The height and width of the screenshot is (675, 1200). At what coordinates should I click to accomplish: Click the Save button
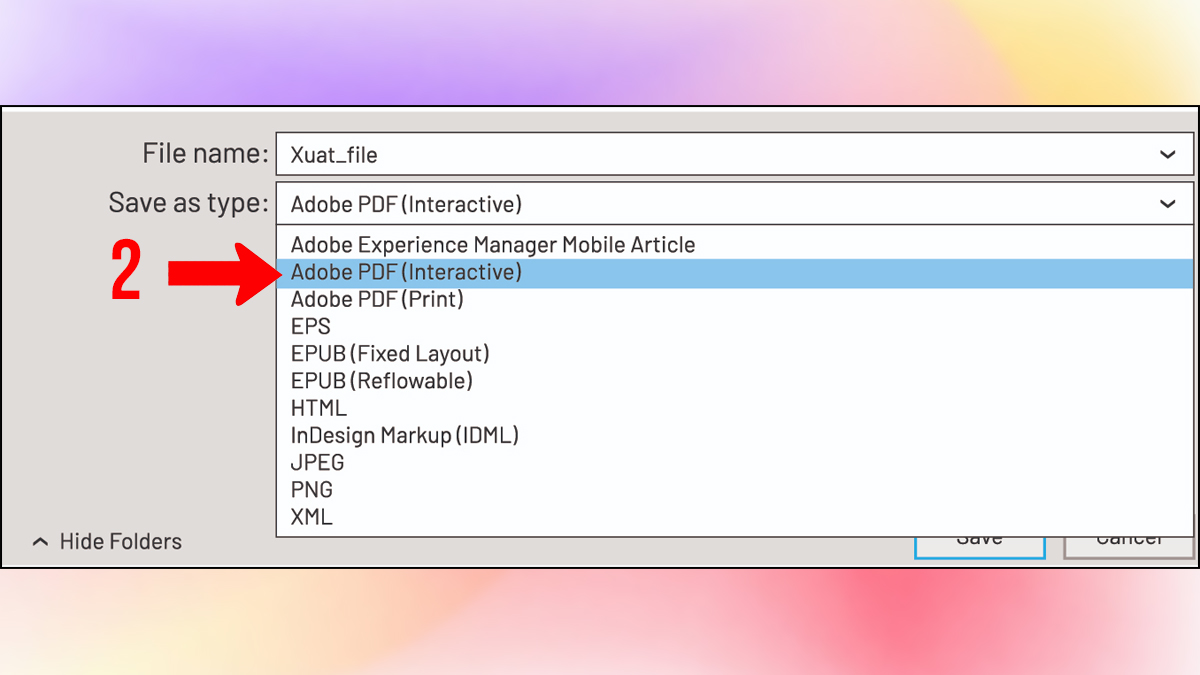pyautogui.click(x=980, y=546)
